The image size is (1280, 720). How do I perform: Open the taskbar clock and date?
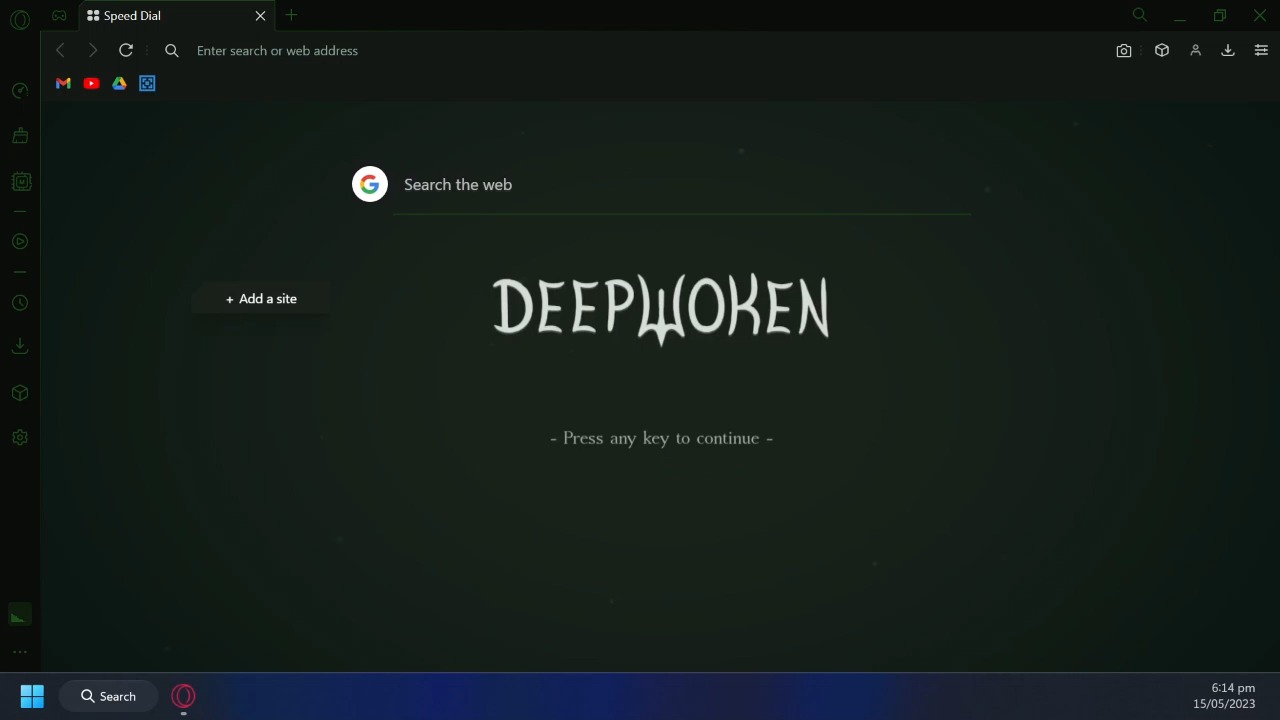(x=1224, y=696)
